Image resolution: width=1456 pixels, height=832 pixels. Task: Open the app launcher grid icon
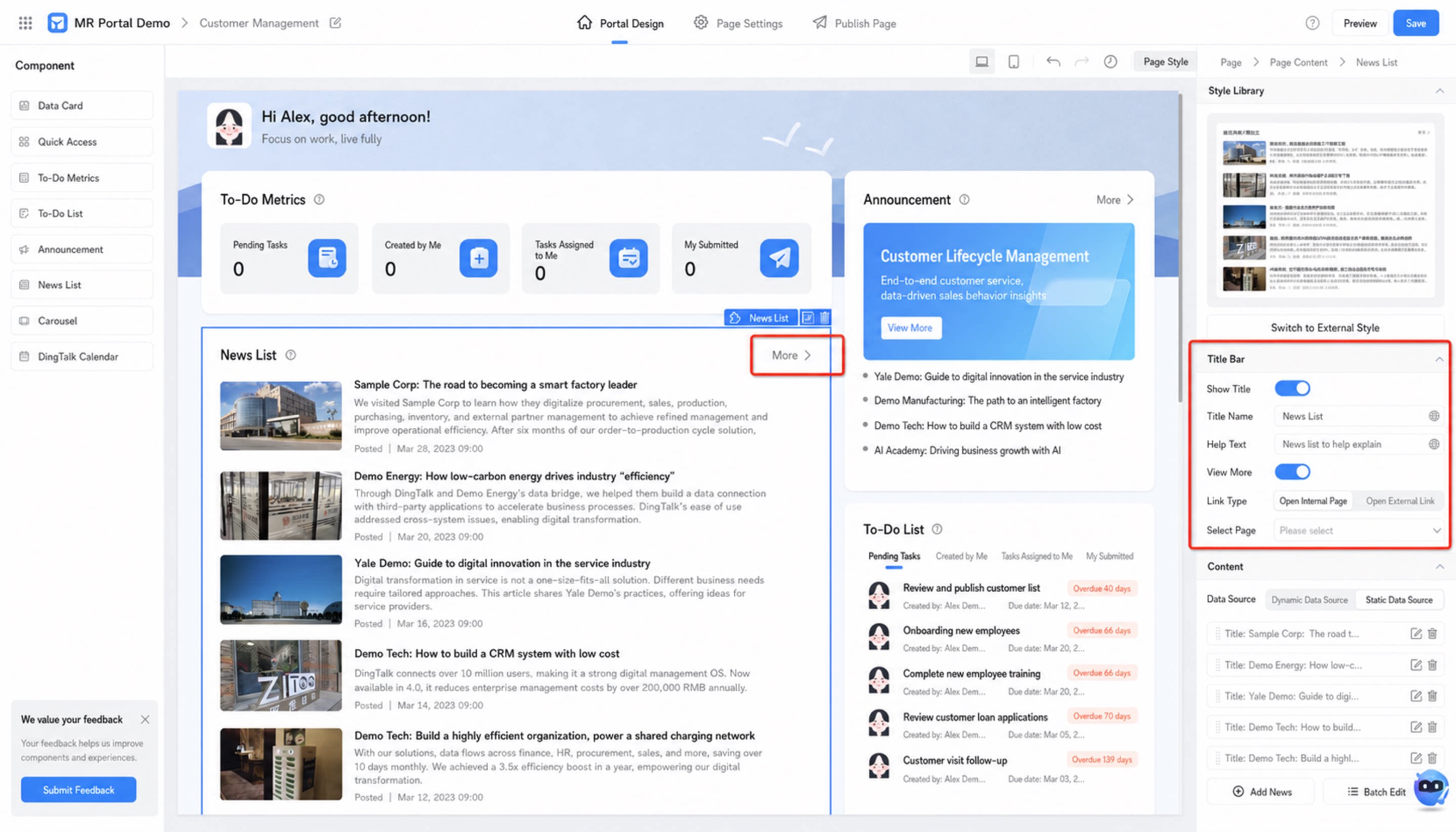[25, 23]
